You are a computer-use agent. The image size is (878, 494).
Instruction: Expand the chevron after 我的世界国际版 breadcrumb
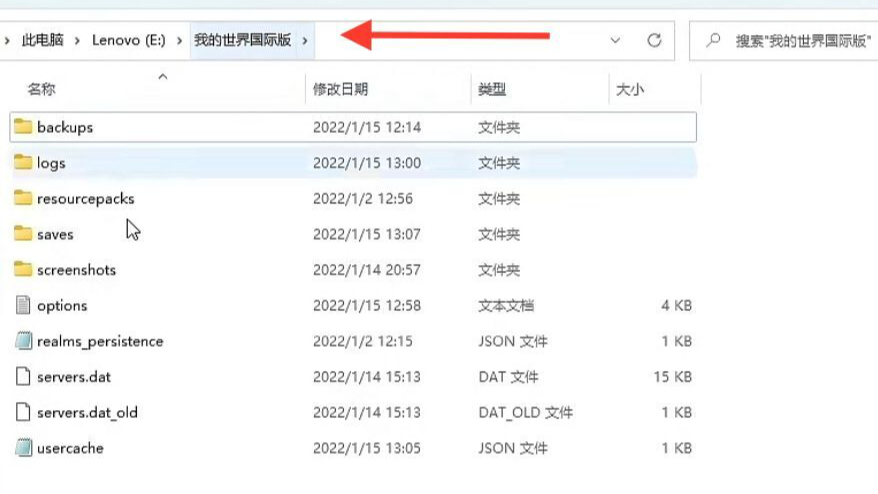(x=305, y=40)
